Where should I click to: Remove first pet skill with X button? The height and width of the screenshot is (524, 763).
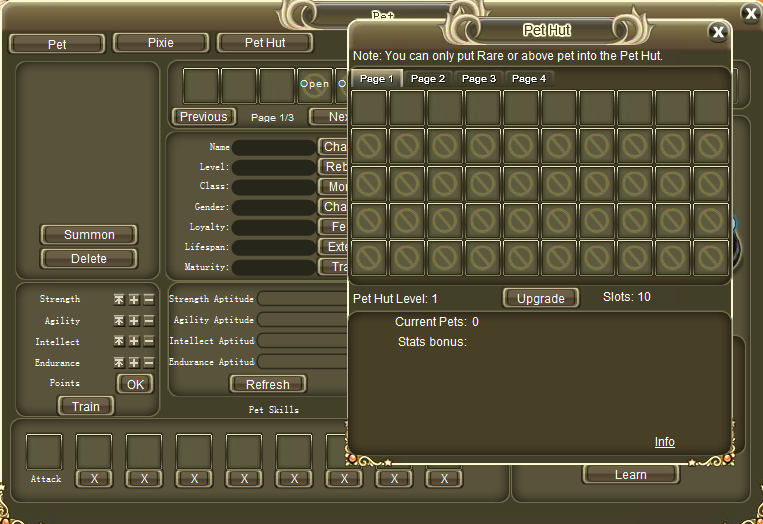click(94, 479)
